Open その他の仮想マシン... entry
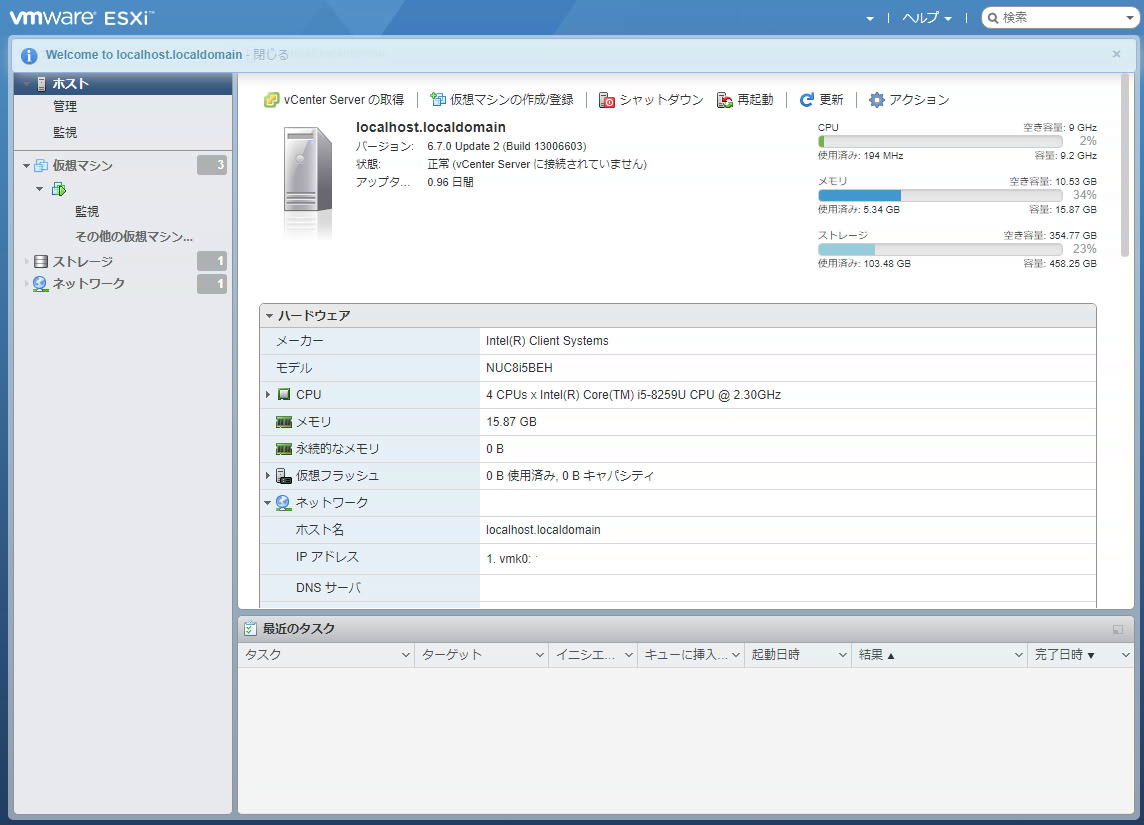The image size is (1144, 825). 134,237
